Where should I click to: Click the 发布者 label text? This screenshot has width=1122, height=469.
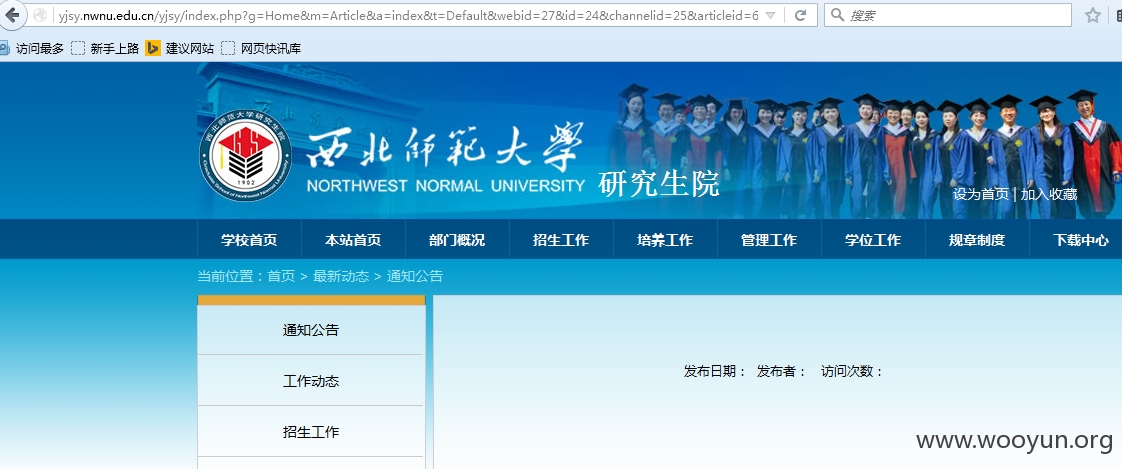pos(781,372)
